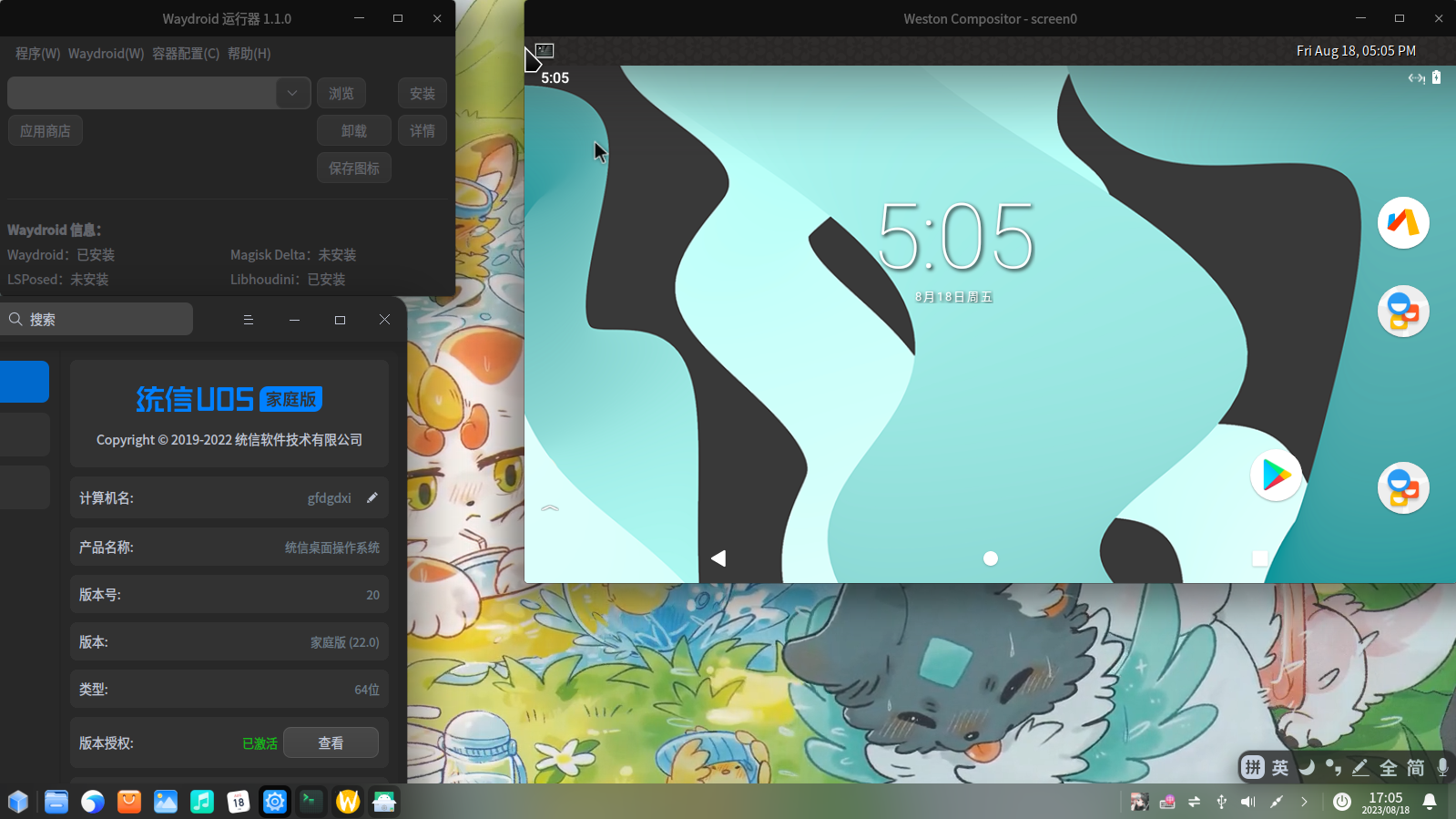Click the terminal icon in Weston top panel
The width and height of the screenshot is (1456, 819).
pos(545,50)
